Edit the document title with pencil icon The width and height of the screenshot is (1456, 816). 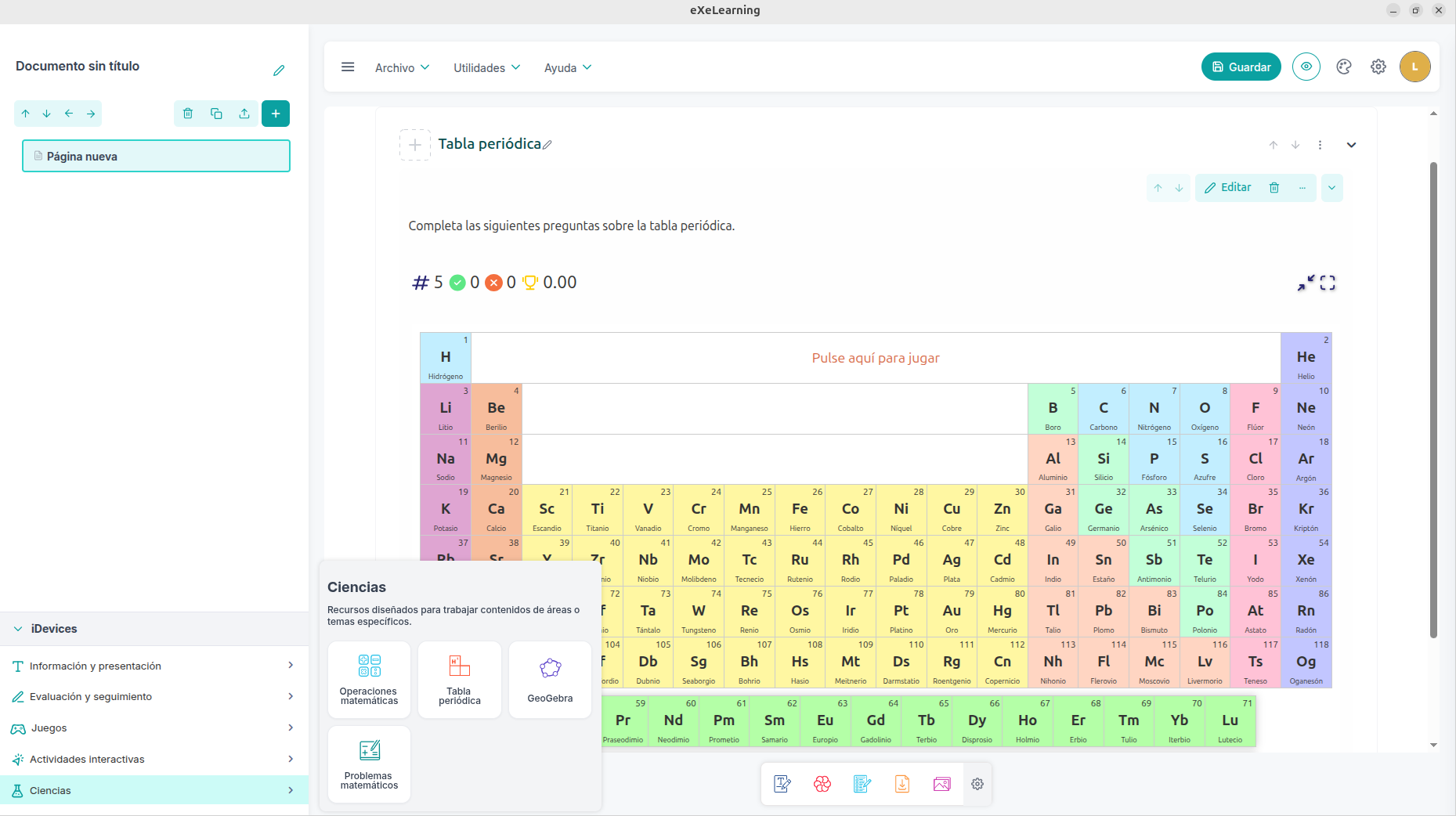(279, 70)
